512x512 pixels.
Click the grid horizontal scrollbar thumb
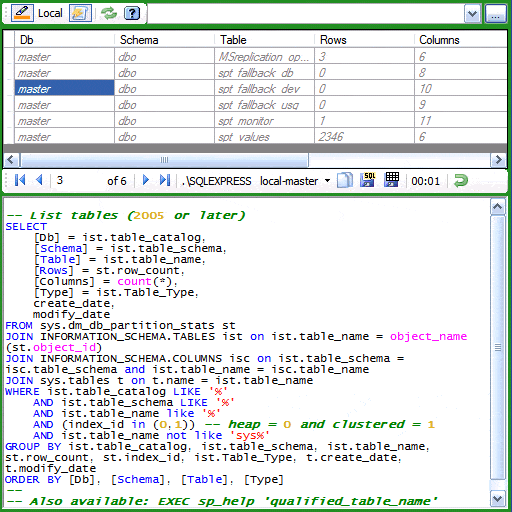(164, 160)
